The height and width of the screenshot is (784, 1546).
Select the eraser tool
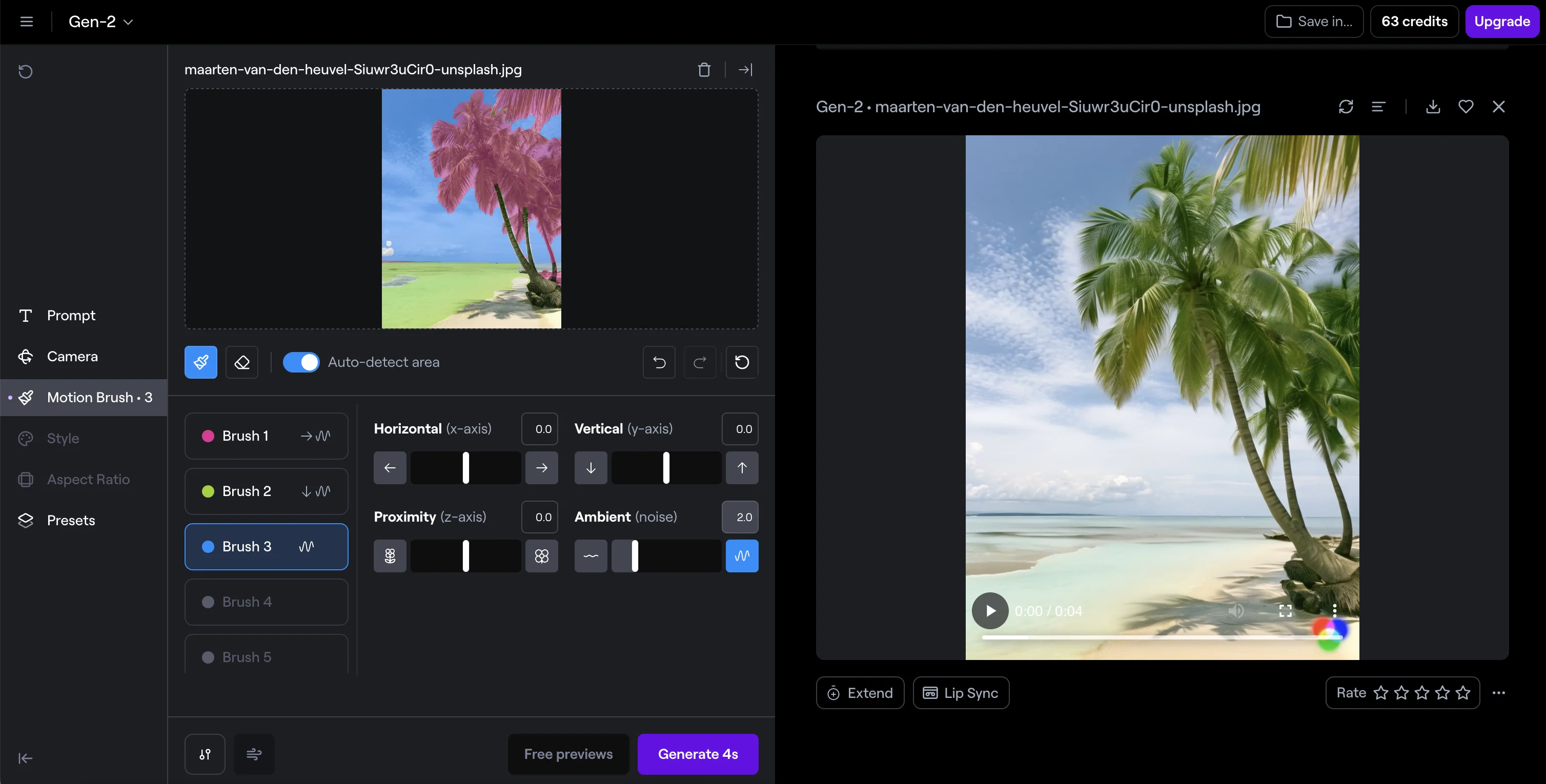242,362
